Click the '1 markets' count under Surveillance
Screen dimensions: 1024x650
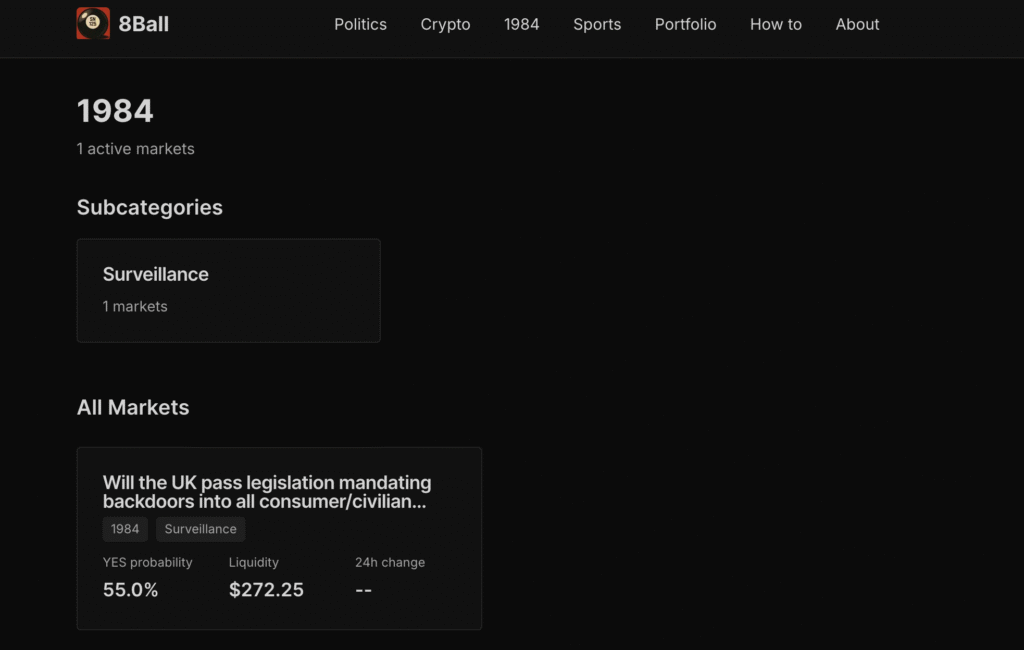click(x=135, y=306)
